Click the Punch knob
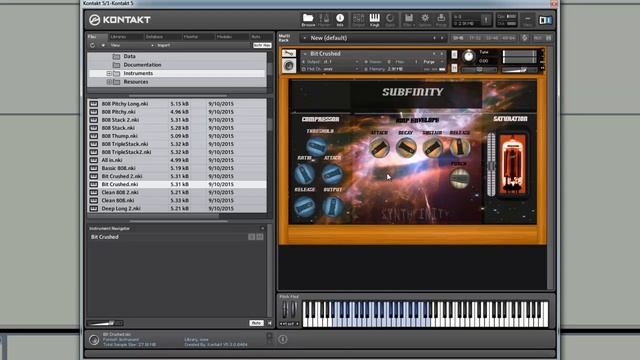The width and height of the screenshot is (640, 360). (459, 178)
